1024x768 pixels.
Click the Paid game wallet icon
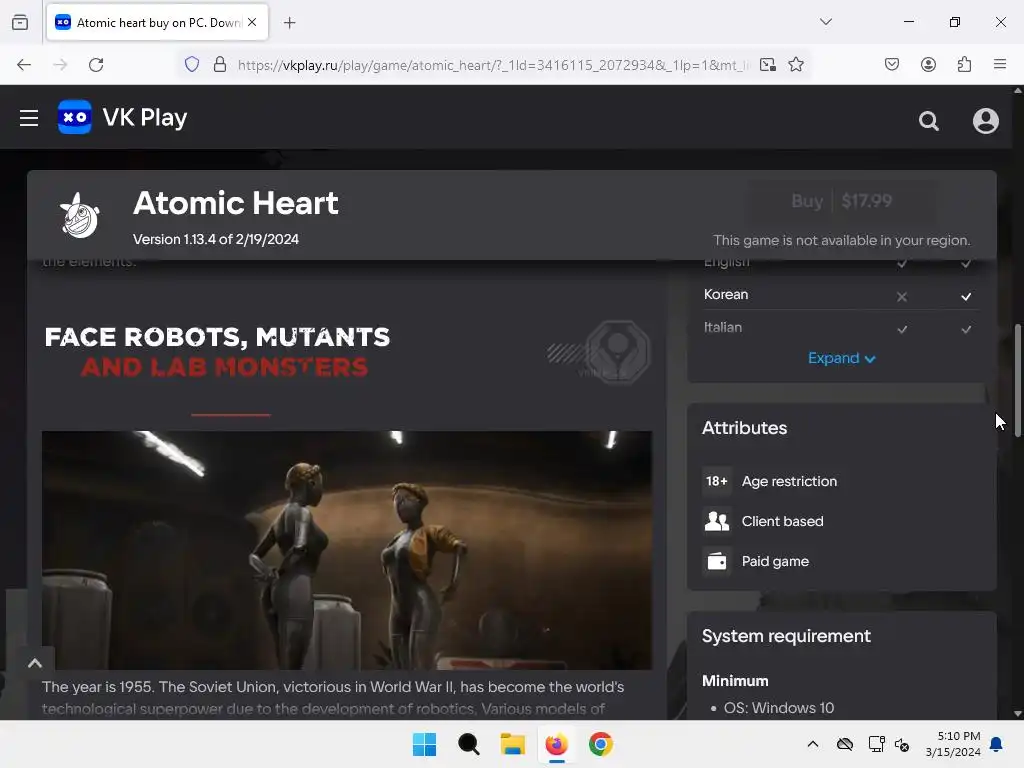coord(716,561)
